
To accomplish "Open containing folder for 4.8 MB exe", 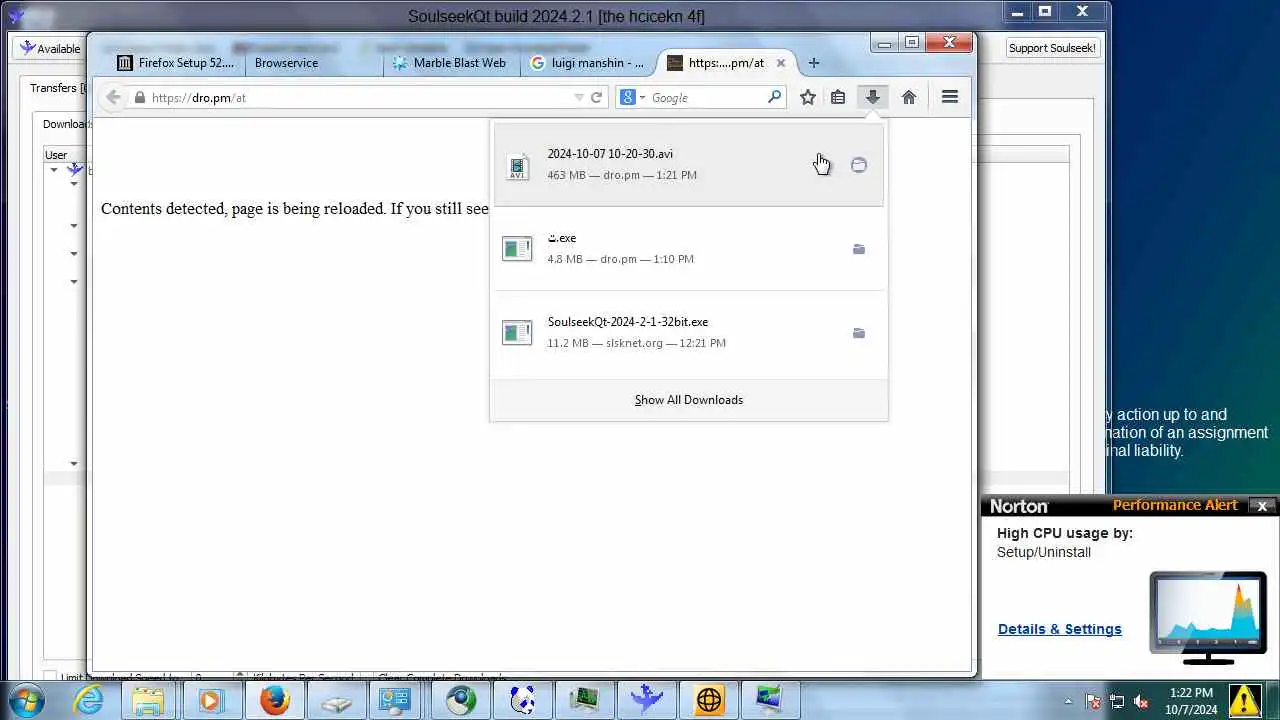I will [858, 249].
